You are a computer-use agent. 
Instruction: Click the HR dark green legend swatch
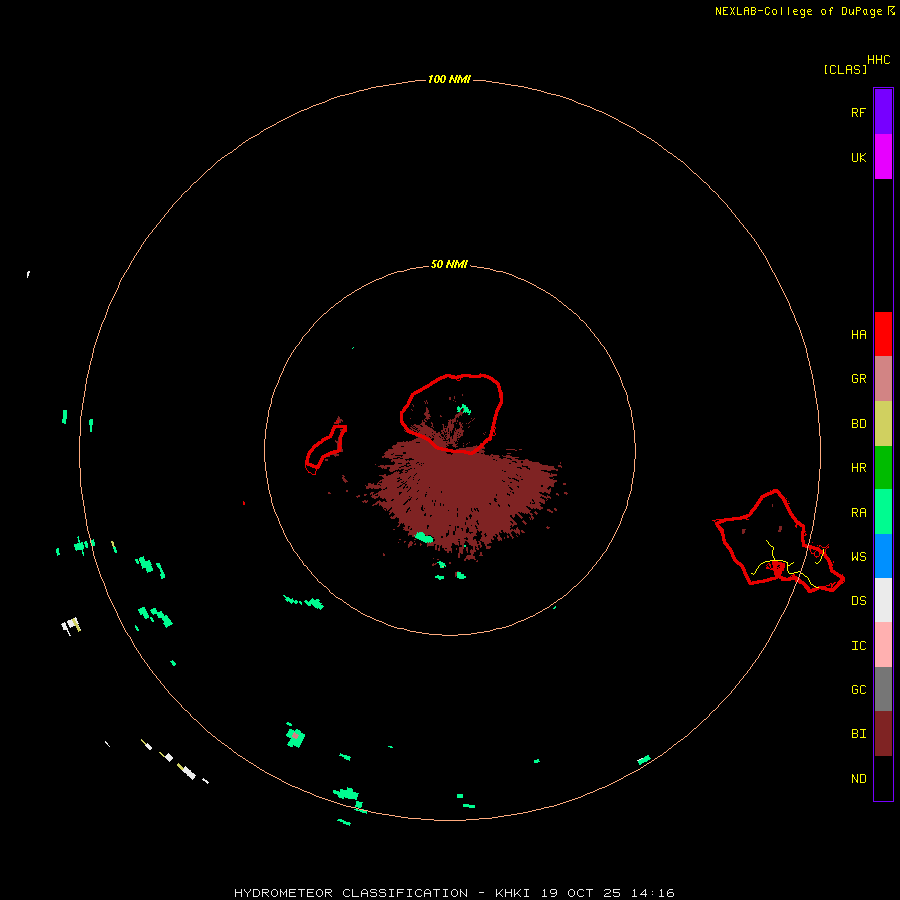883,468
